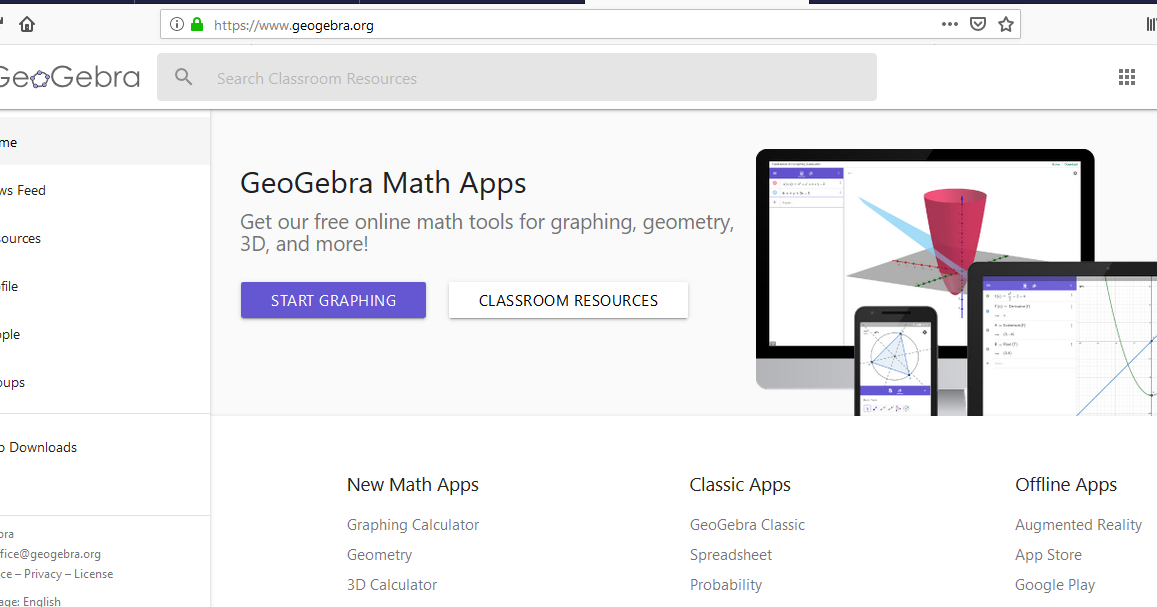The width and height of the screenshot is (1157, 607).
Task: Open GeoGebra Classic
Action: coord(747,524)
